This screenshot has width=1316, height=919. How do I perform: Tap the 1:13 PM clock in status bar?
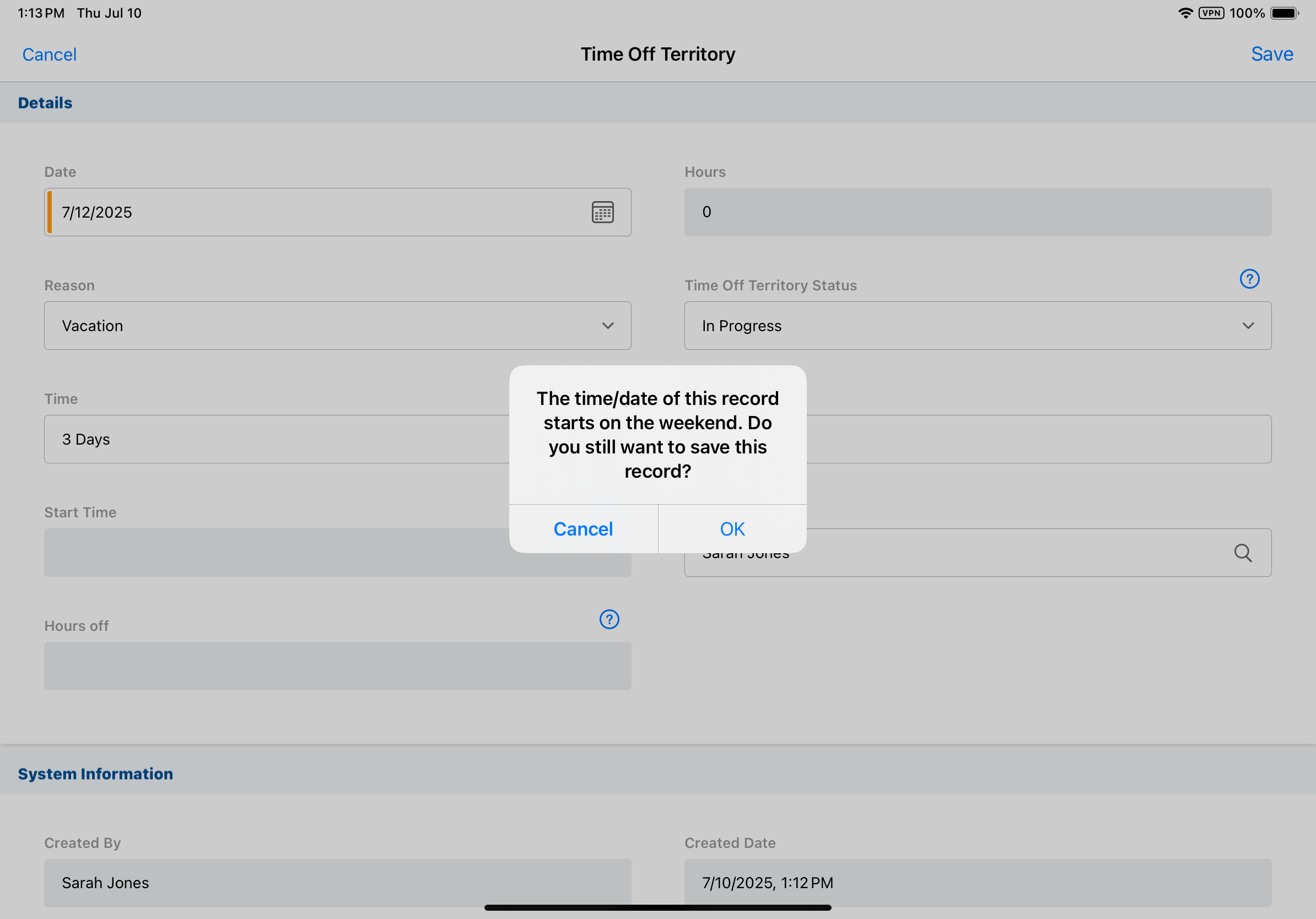pyautogui.click(x=41, y=13)
